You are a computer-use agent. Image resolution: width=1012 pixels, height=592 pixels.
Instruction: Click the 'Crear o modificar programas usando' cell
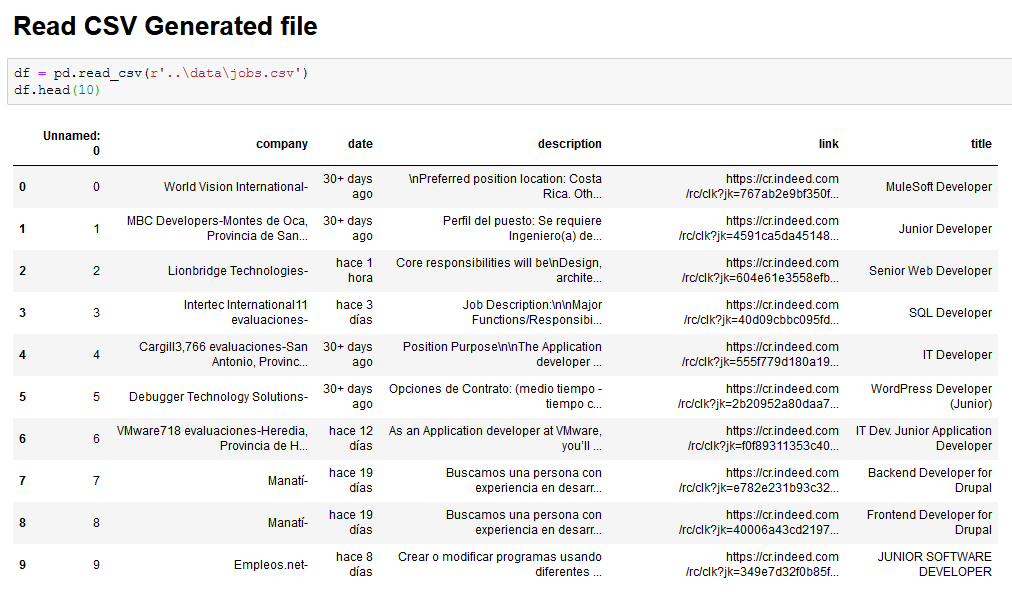click(500, 564)
